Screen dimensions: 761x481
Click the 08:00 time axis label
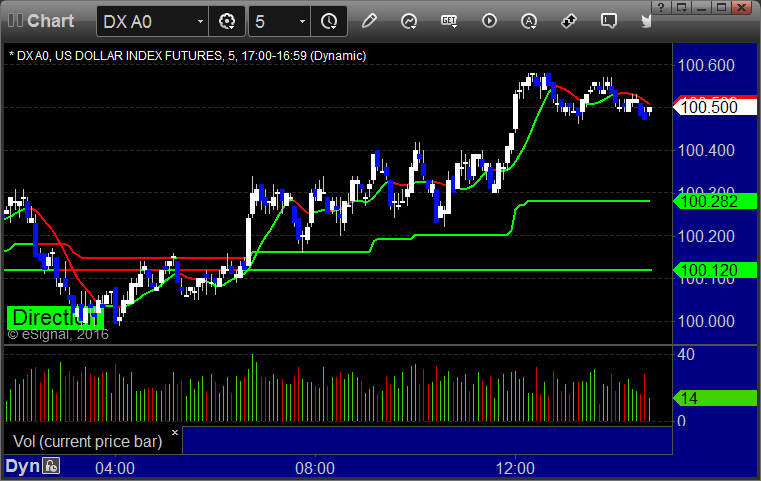pyautogui.click(x=315, y=468)
